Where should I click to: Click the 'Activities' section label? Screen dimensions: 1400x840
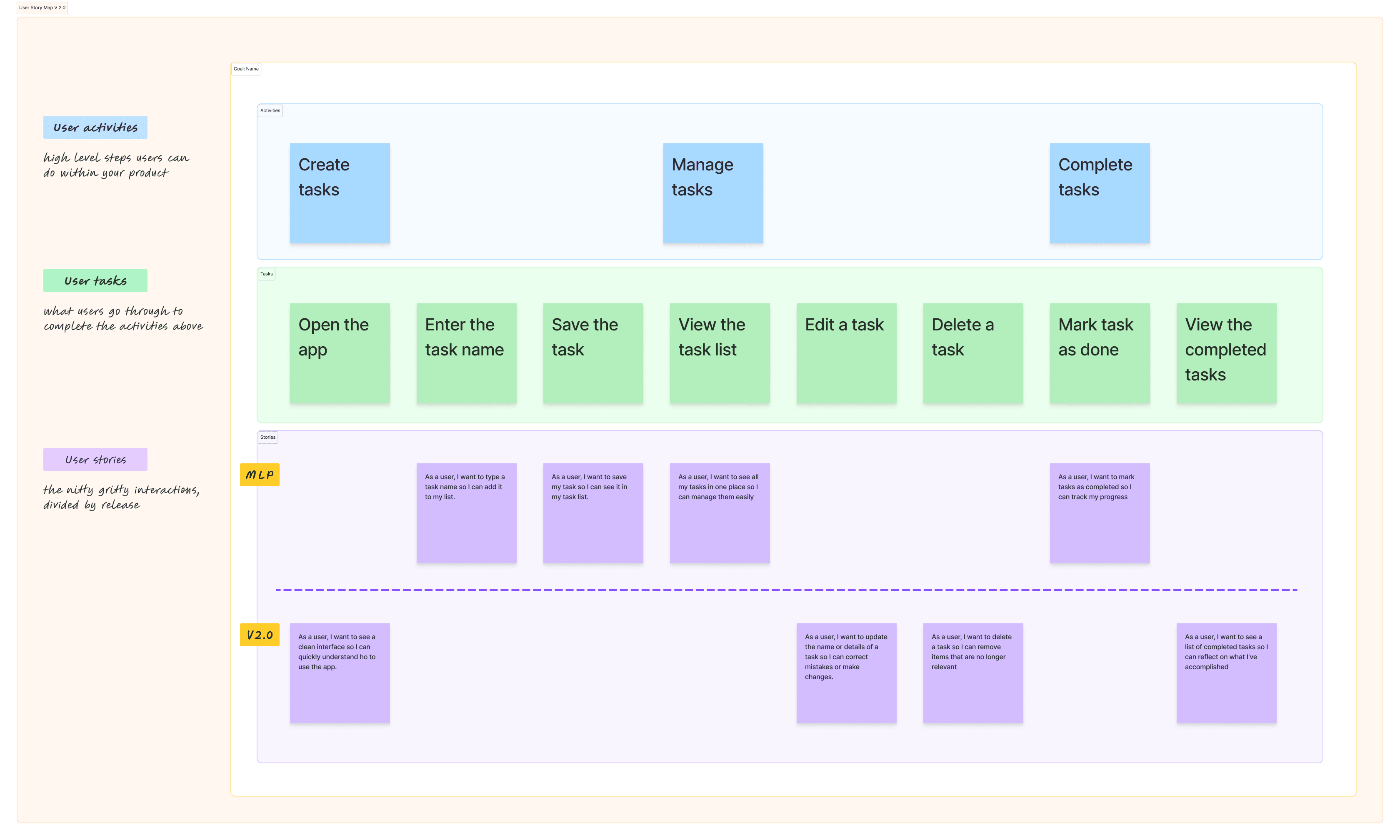tap(270, 110)
